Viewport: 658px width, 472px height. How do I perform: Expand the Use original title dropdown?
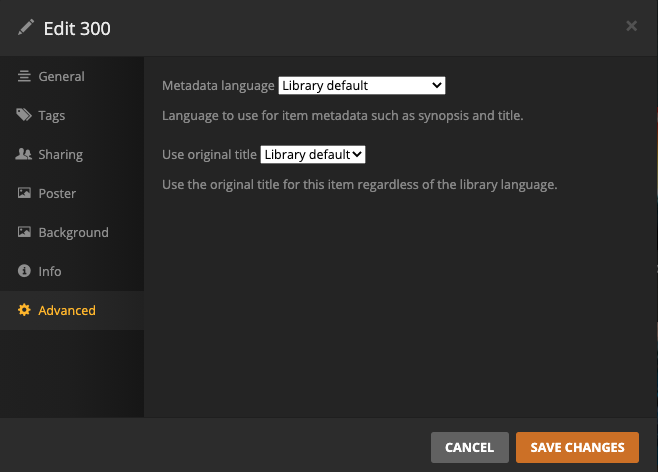[313, 155]
